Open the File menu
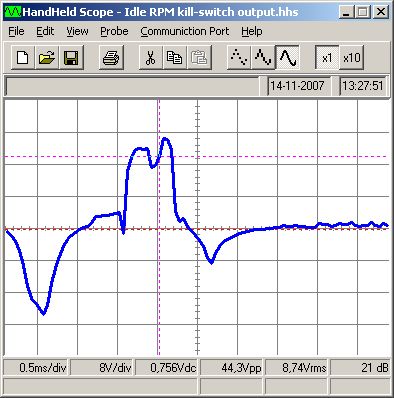This screenshot has height=398, width=394. pyautogui.click(x=16, y=31)
